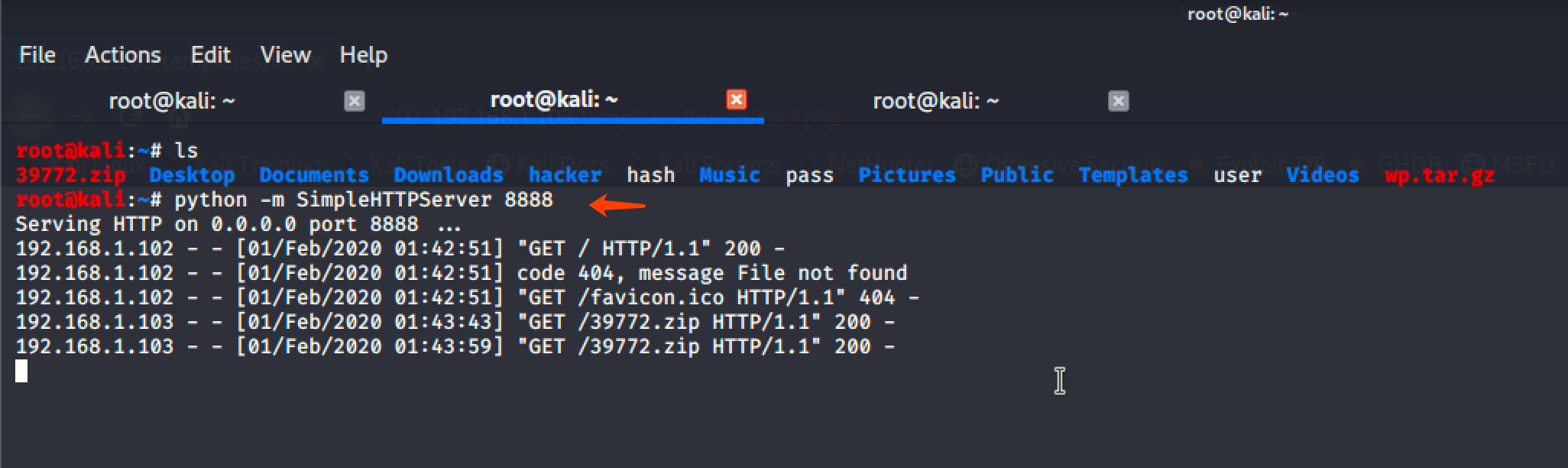
Task: Click the 39772.zip file in ls output
Action: tap(70, 175)
